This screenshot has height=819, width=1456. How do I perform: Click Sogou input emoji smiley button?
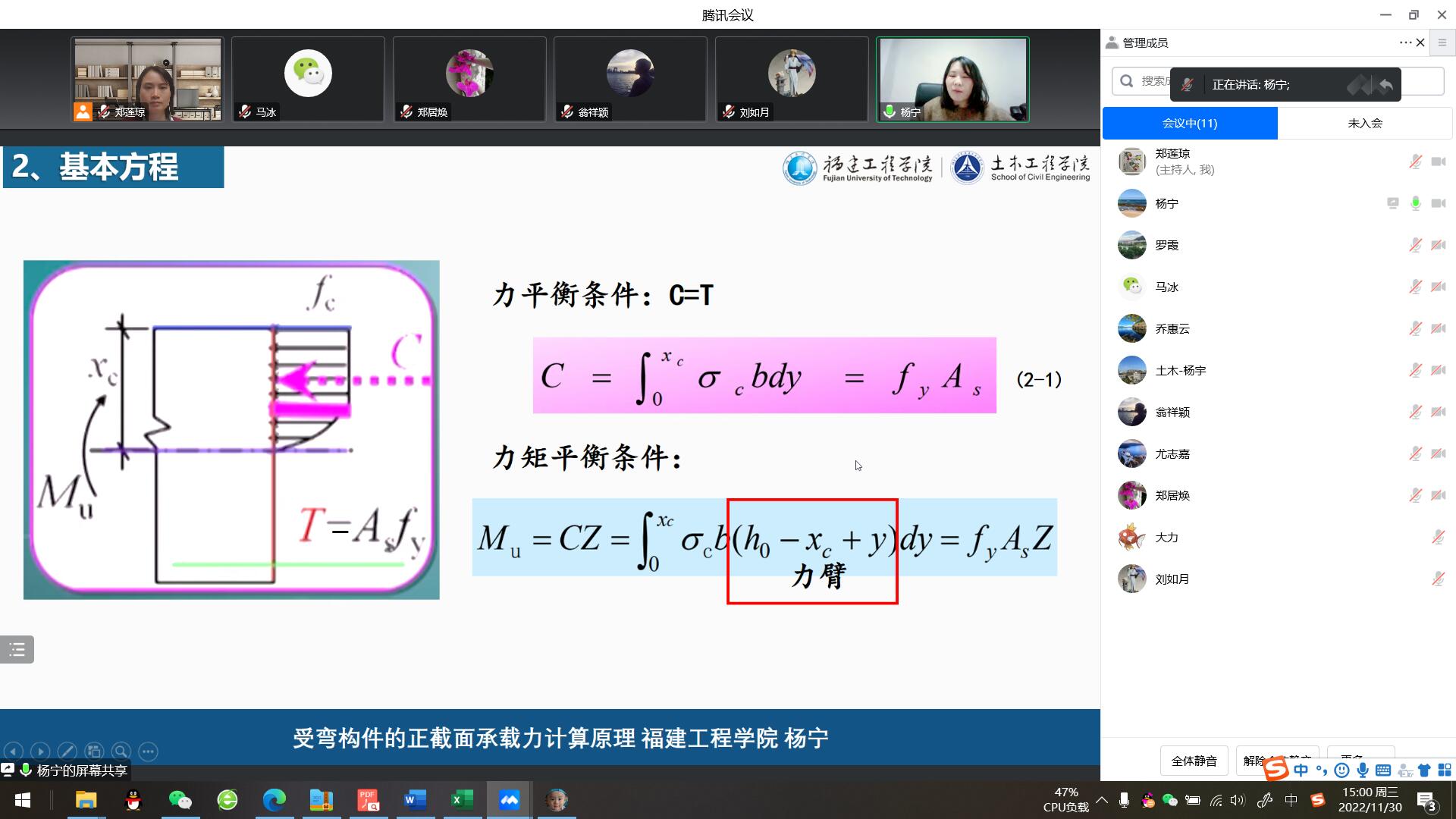click(x=1341, y=770)
